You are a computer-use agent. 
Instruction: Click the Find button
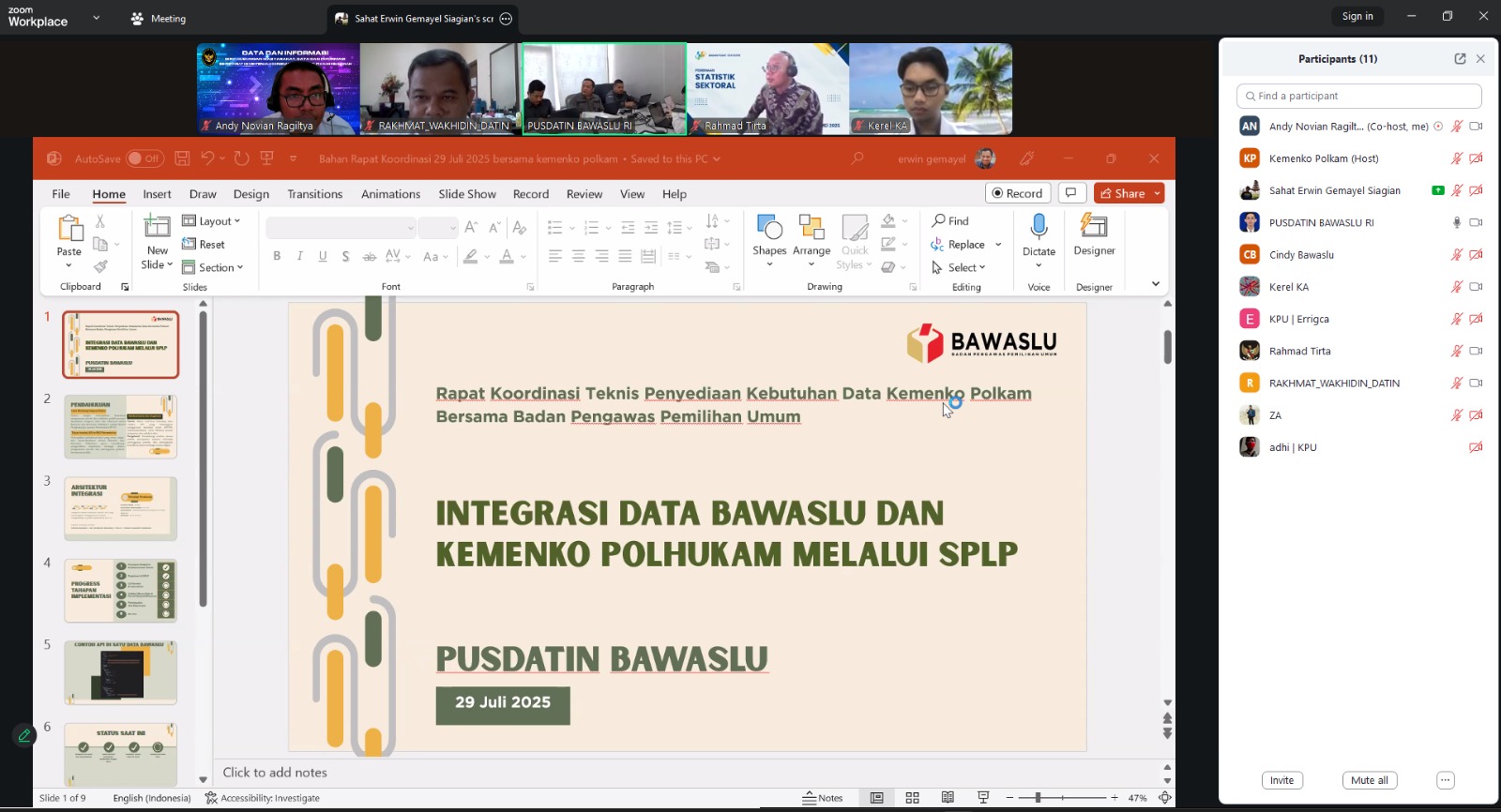point(950,221)
